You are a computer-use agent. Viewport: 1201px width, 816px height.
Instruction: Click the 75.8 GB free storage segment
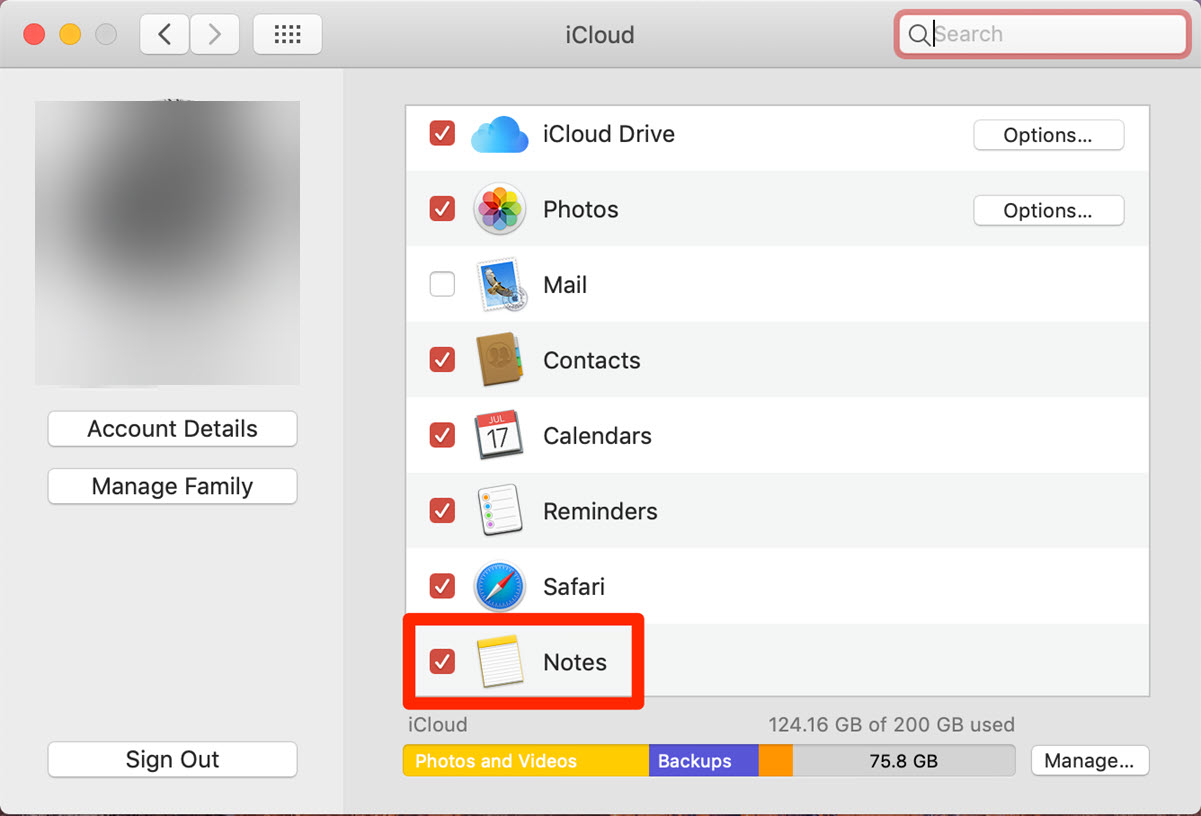tap(904, 761)
